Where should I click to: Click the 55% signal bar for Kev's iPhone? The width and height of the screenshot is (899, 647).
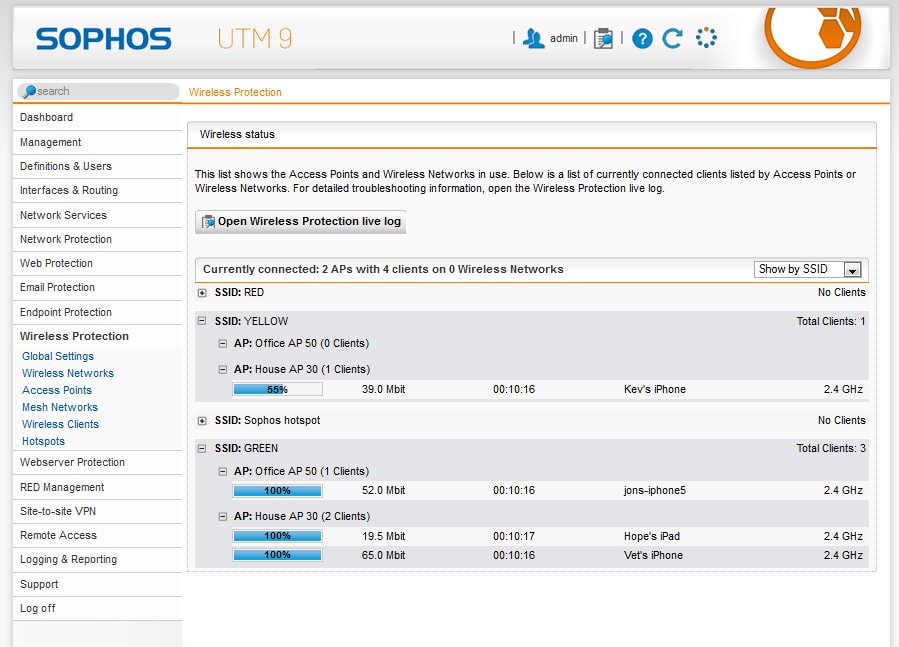click(277, 389)
